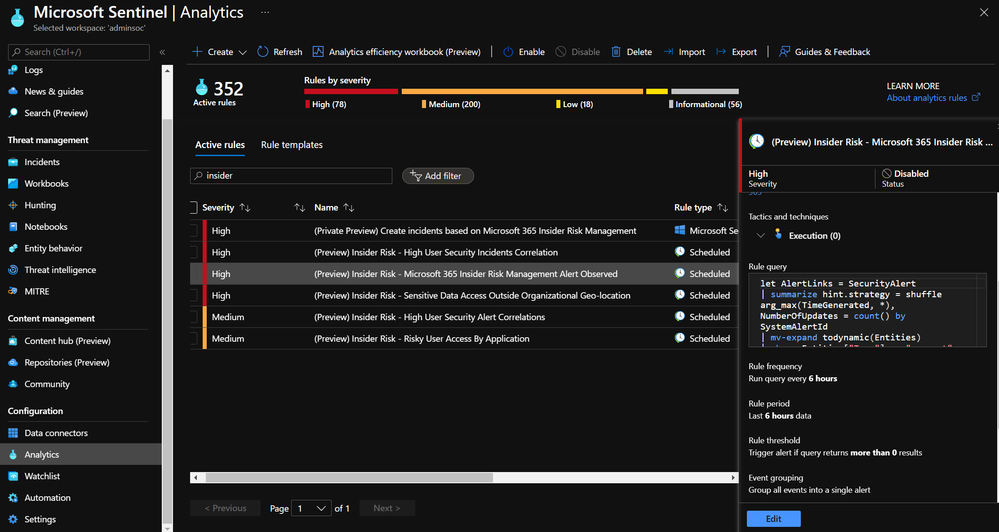Collapse the left navigation menu
The image size is (999, 532).
[x=162, y=52]
